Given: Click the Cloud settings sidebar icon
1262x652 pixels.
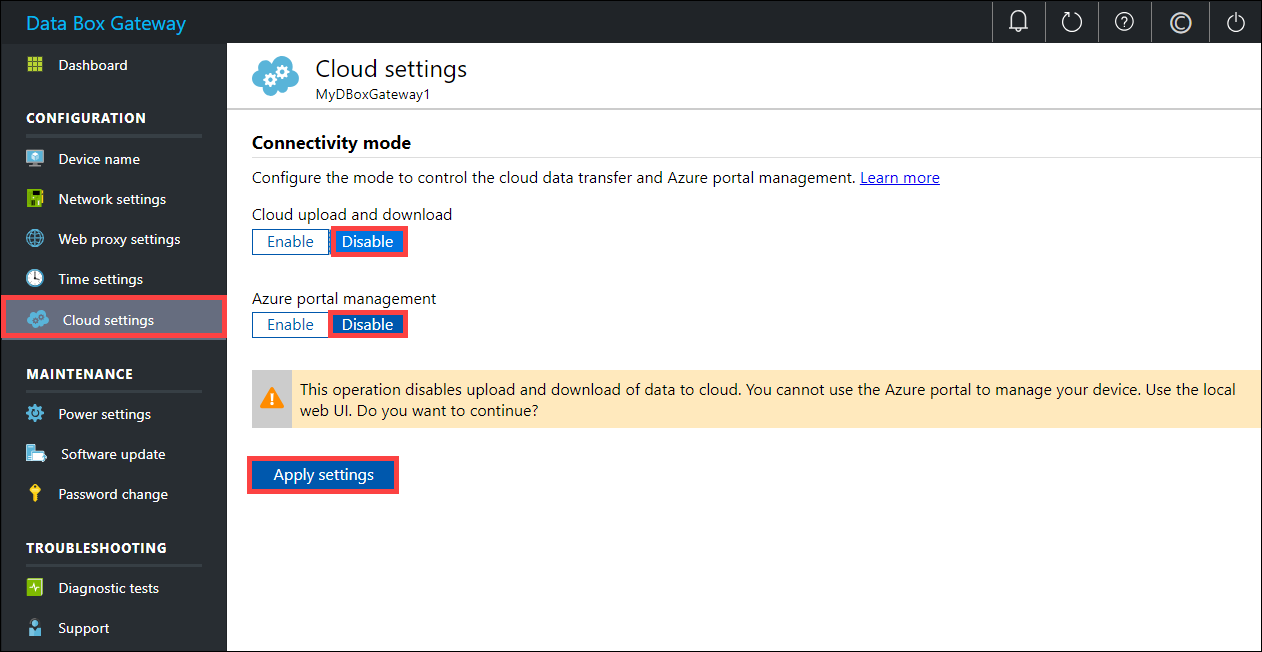Looking at the screenshot, I should point(38,320).
